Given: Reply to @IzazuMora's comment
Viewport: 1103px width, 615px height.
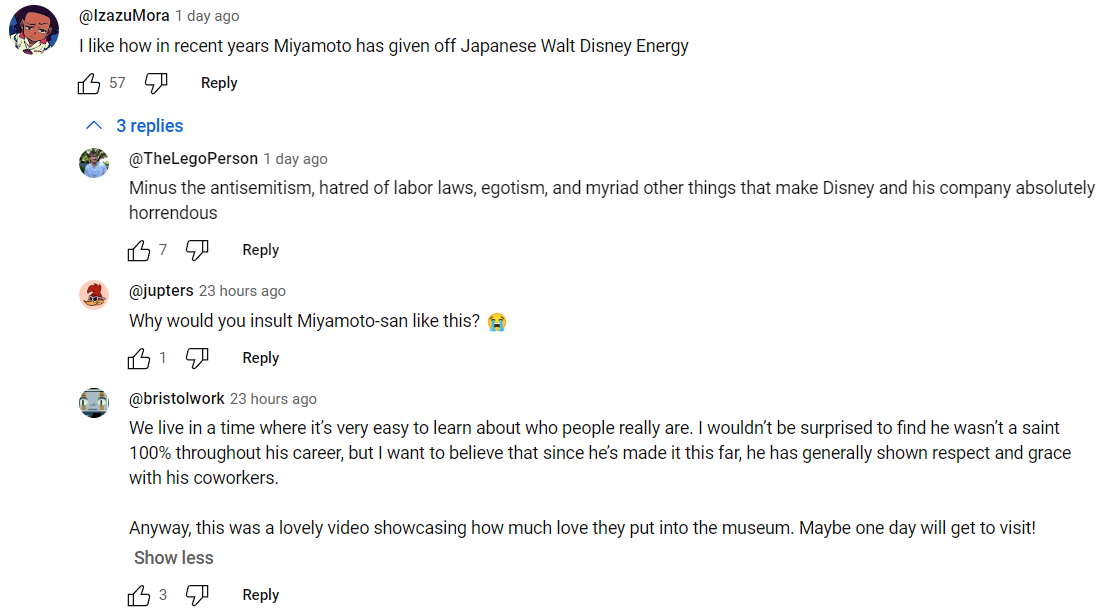Looking at the screenshot, I should tap(219, 83).
